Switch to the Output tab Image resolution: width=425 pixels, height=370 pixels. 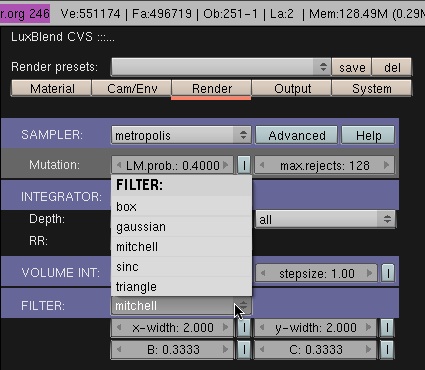[x=292, y=89]
